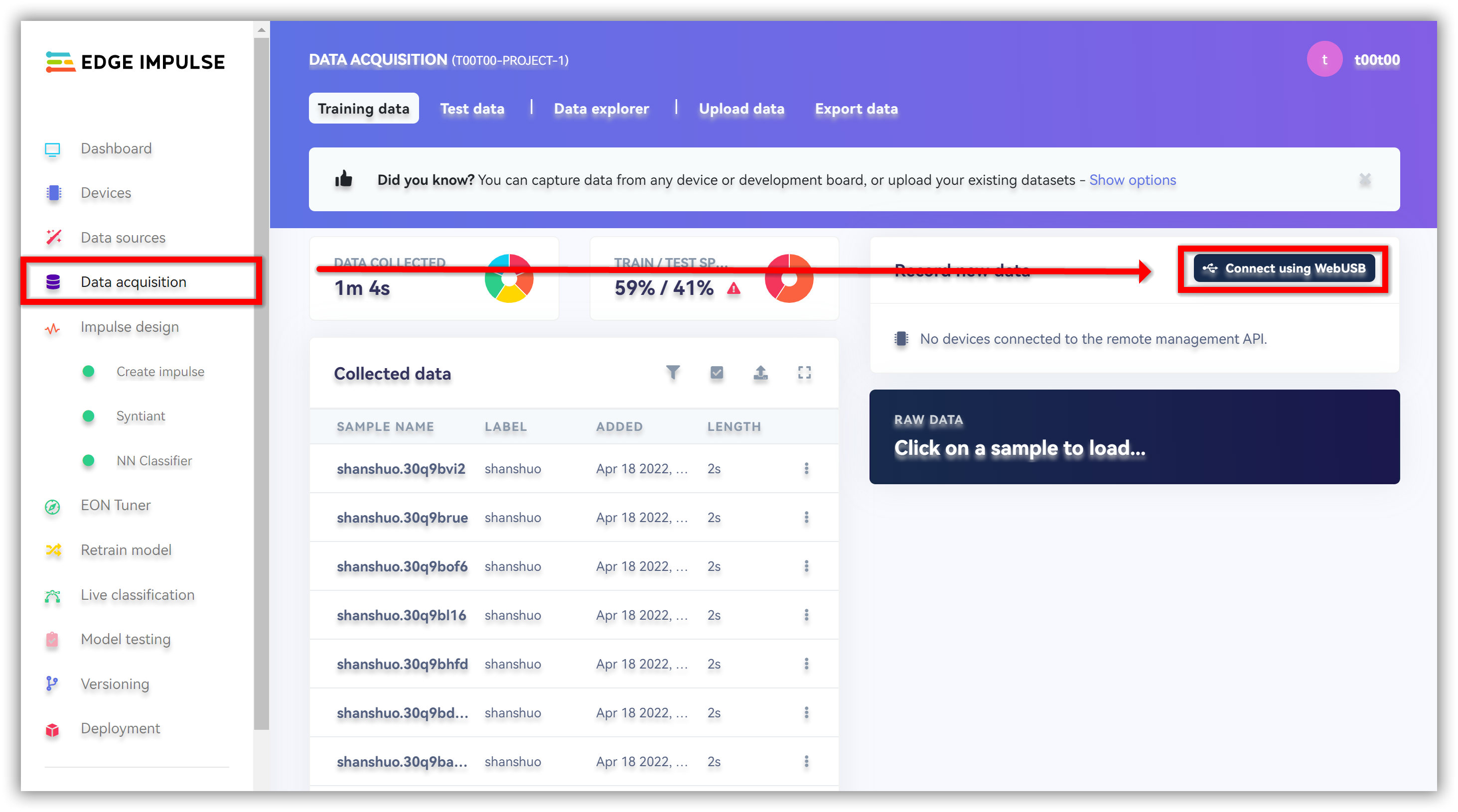Open three-dot menu for shanshuo.30q9bof6
1458x812 pixels.
tap(806, 566)
